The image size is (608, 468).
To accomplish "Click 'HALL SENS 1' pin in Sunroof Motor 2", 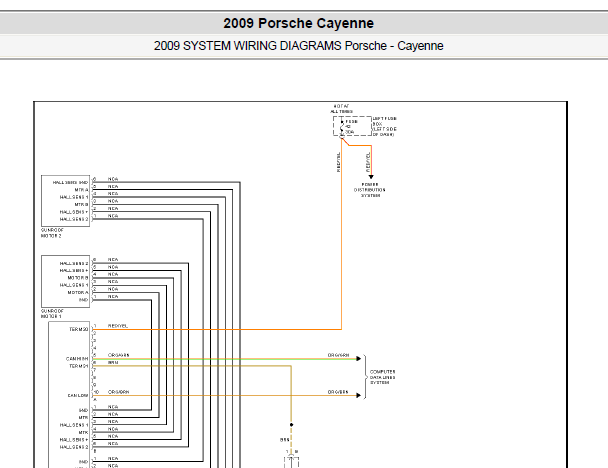I will pos(74,197).
